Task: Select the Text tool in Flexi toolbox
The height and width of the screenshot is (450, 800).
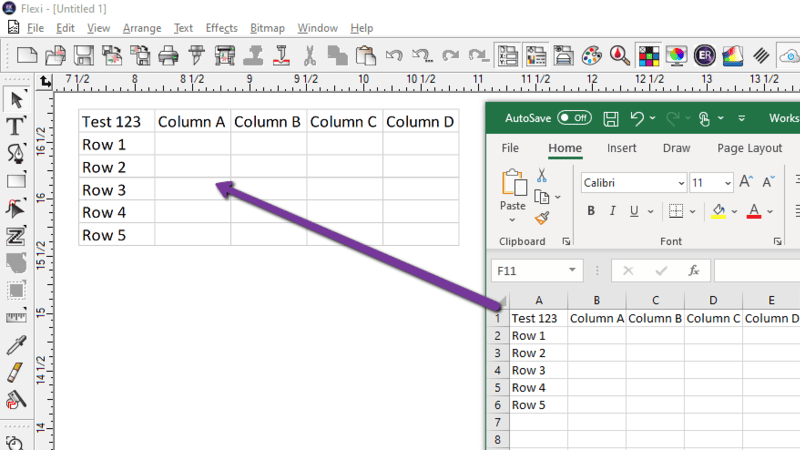Action: (x=16, y=127)
